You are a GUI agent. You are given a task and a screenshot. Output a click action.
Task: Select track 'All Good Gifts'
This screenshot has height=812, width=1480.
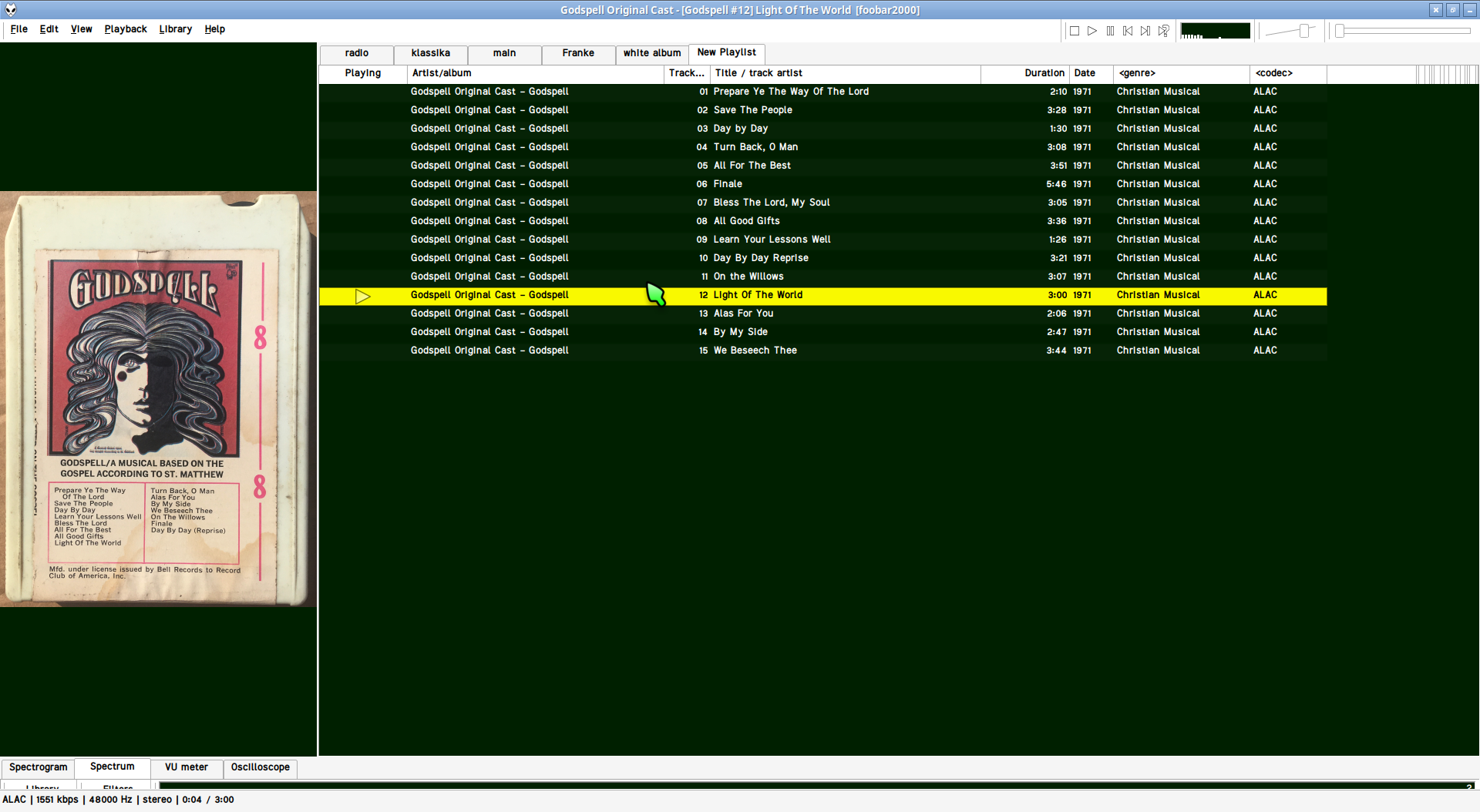pyautogui.click(x=823, y=222)
